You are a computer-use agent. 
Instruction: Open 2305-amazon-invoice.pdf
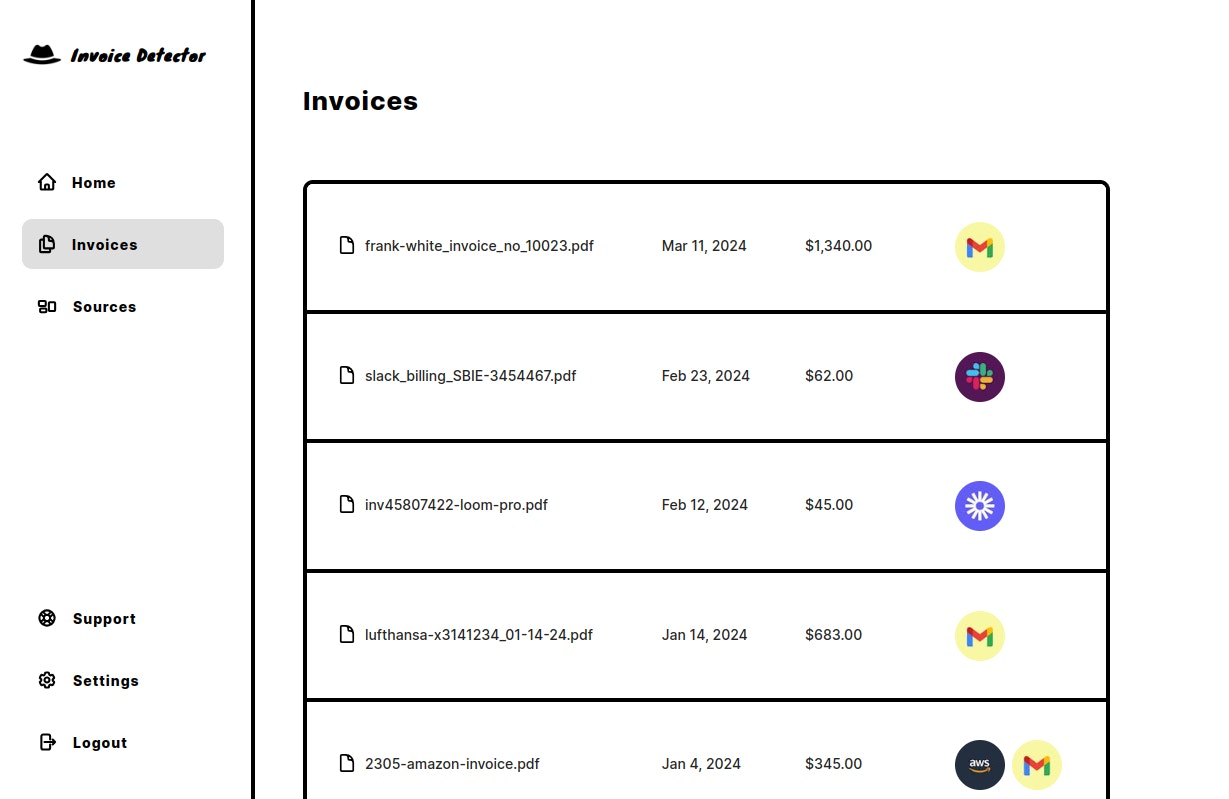point(452,763)
